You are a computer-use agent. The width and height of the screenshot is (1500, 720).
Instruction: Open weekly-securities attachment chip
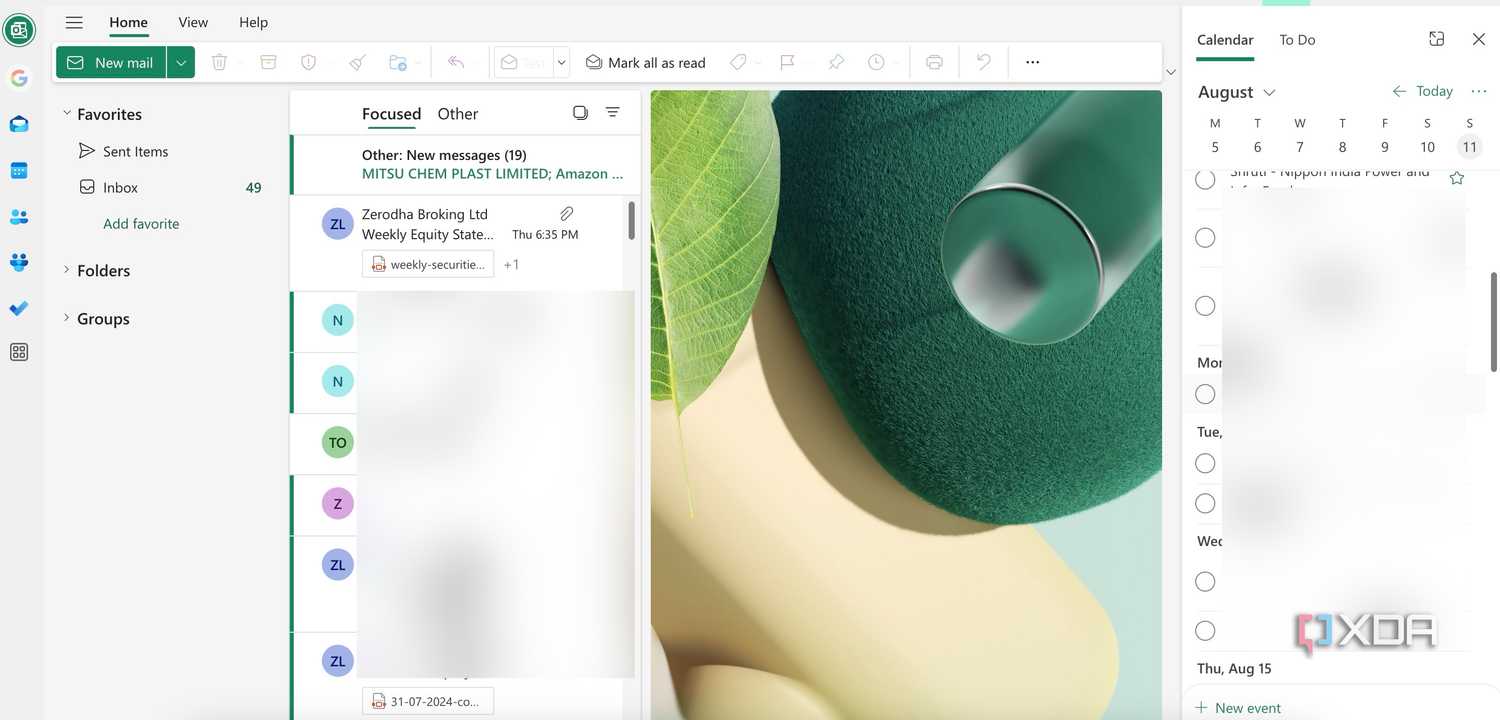[x=428, y=264]
